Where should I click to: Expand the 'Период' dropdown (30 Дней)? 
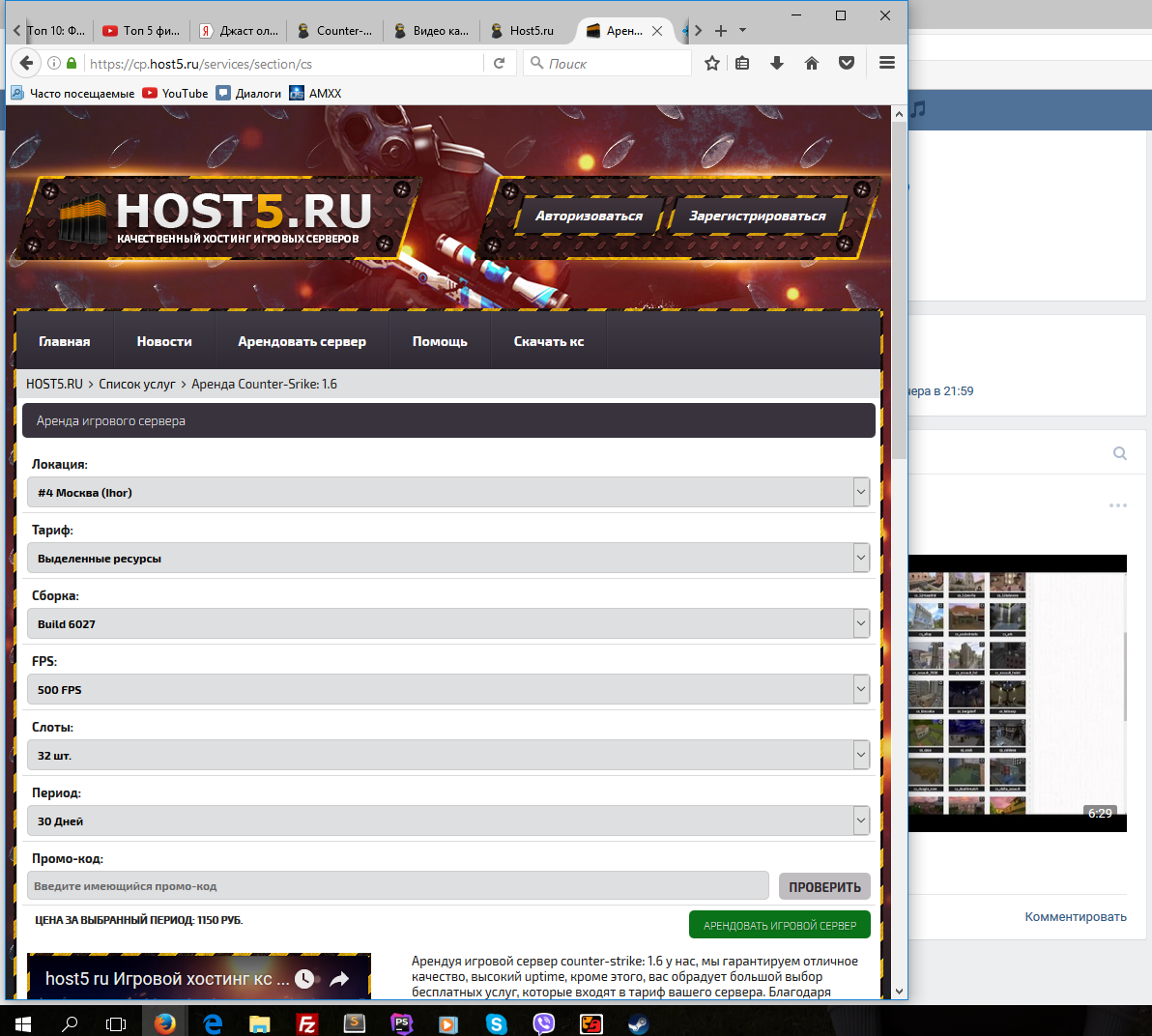(x=448, y=820)
